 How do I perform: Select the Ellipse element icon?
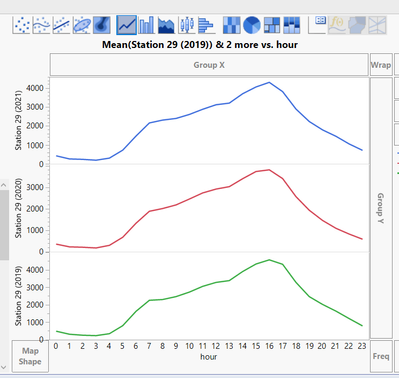[82, 25]
